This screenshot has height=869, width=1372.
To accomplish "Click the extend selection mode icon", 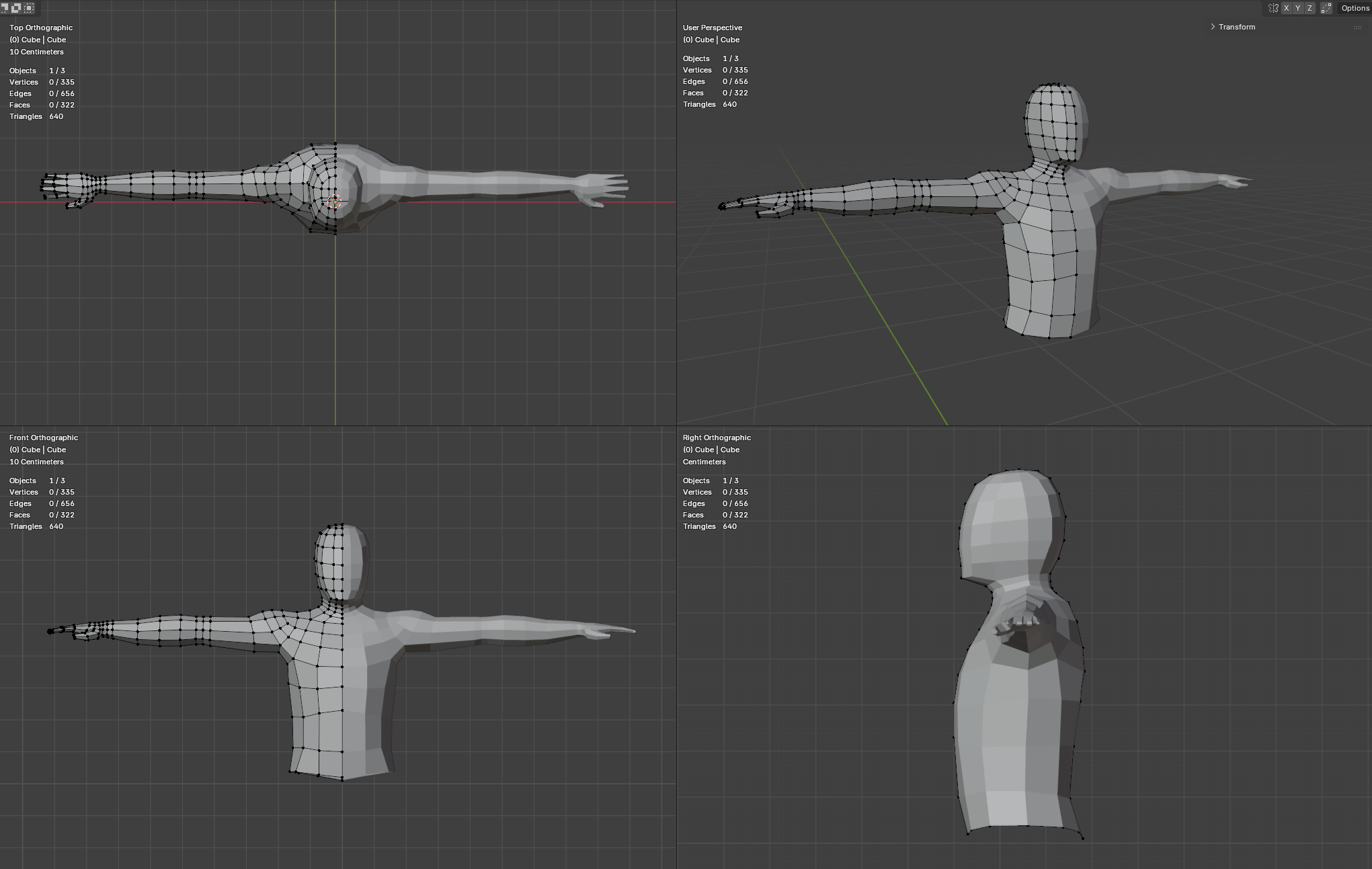I will [x=16, y=8].
